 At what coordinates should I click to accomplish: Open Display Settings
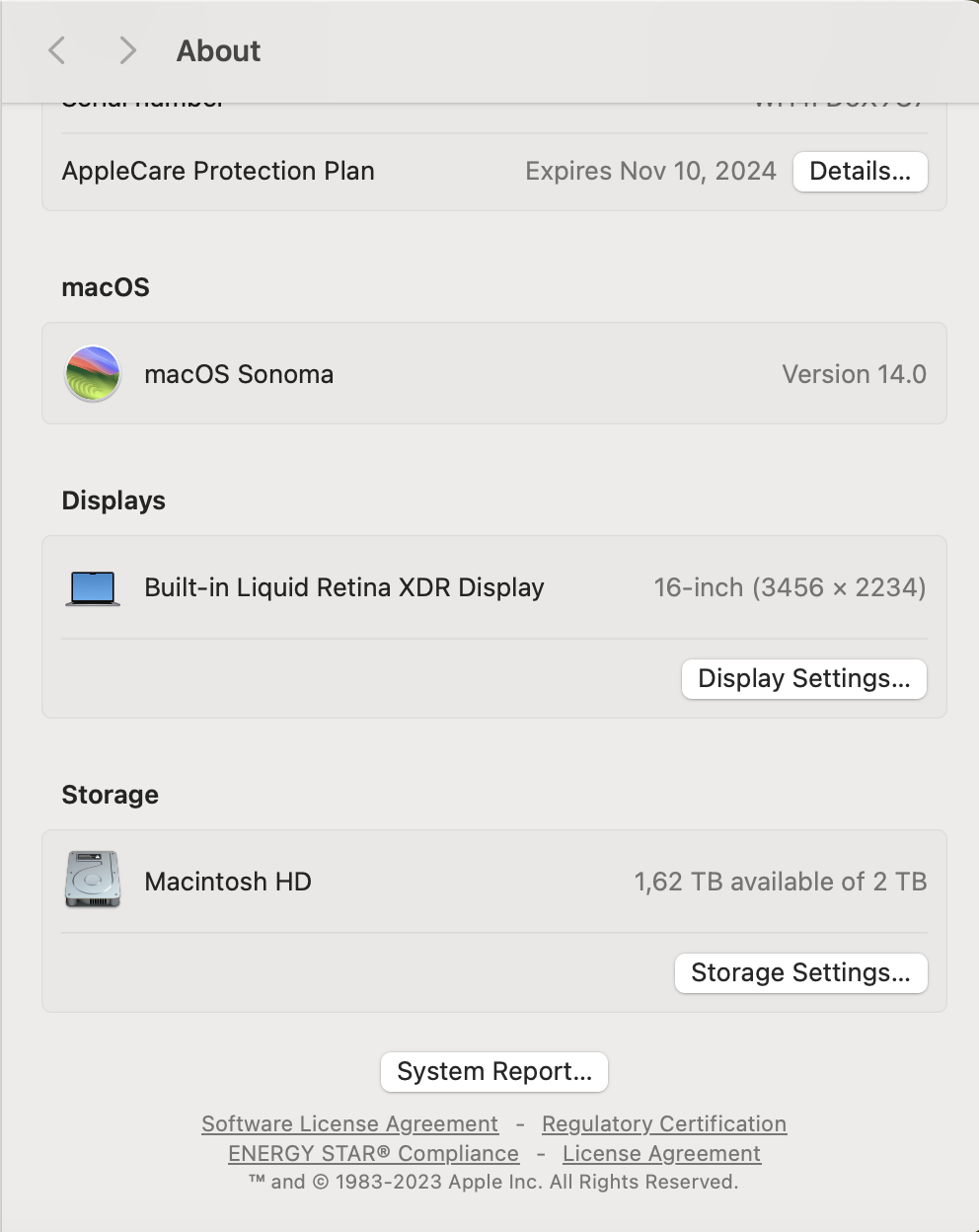pyautogui.click(x=803, y=679)
